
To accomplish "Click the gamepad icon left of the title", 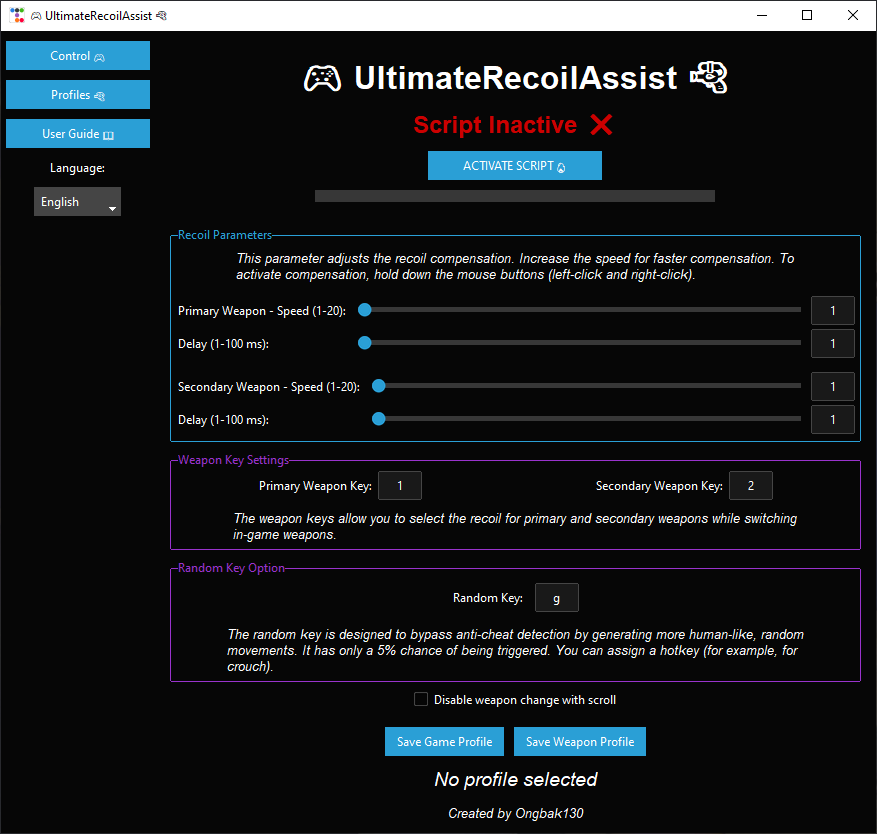I will 322,78.
